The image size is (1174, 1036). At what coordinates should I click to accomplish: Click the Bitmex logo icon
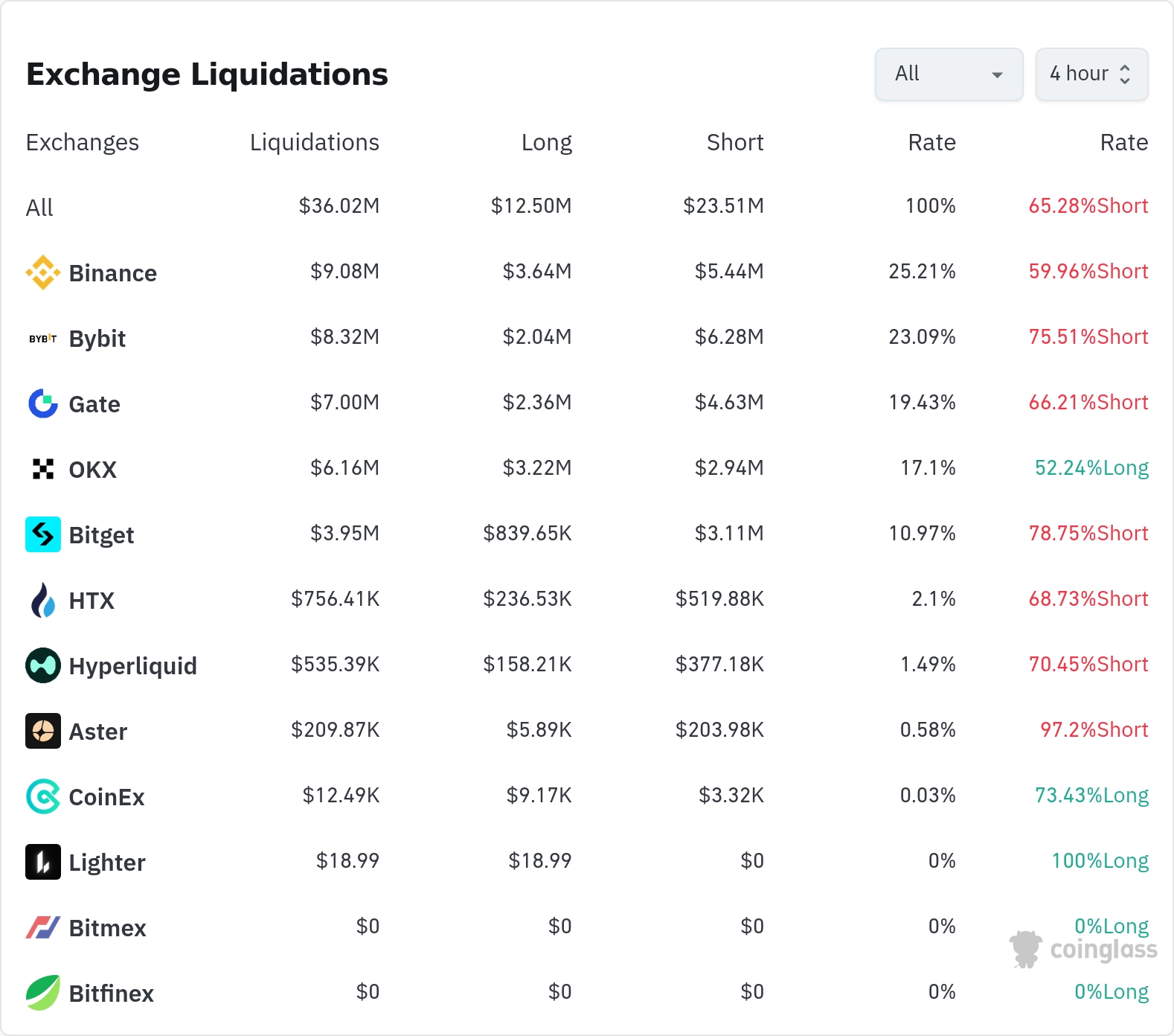click(x=43, y=927)
